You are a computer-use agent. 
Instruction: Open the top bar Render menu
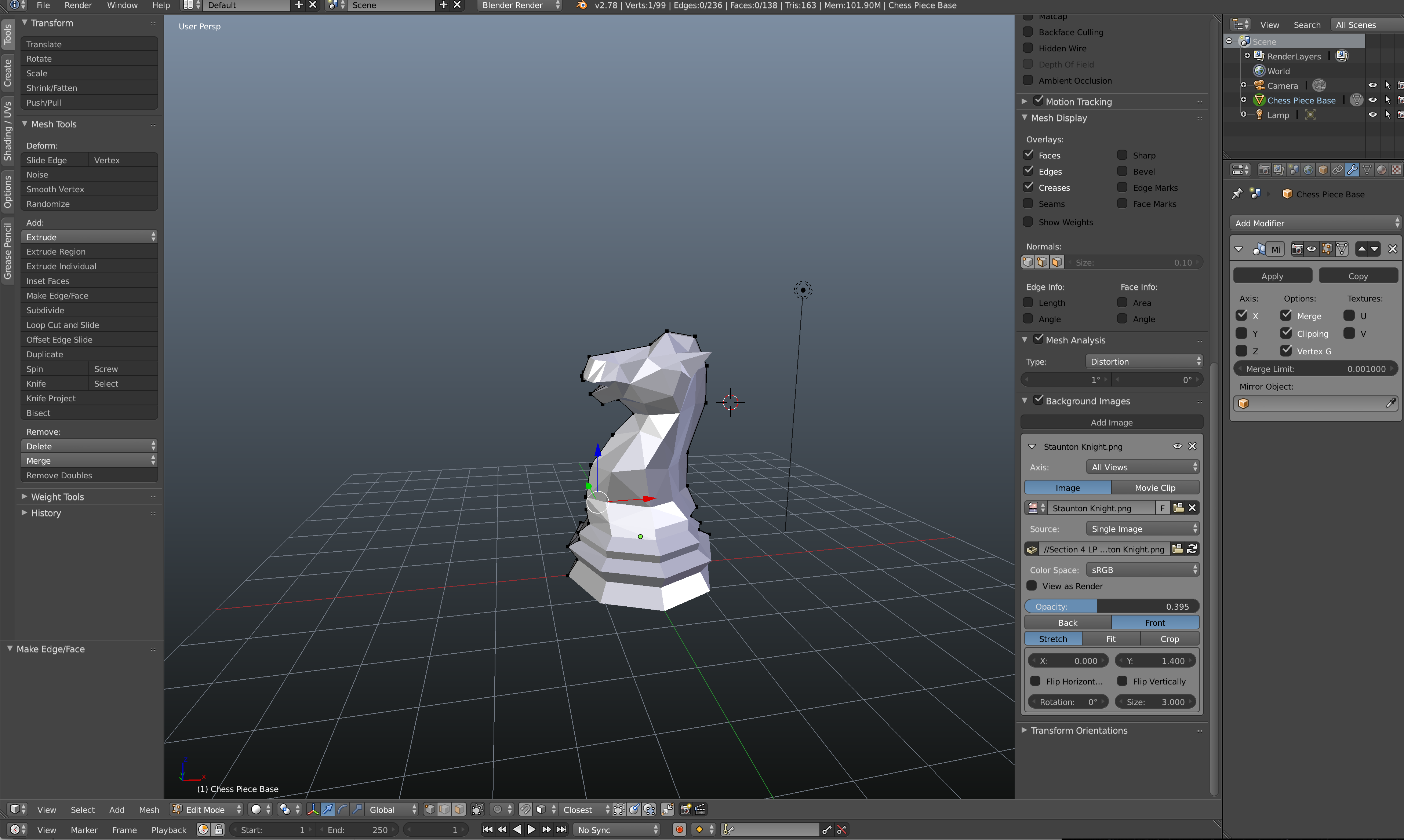(x=78, y=6)
